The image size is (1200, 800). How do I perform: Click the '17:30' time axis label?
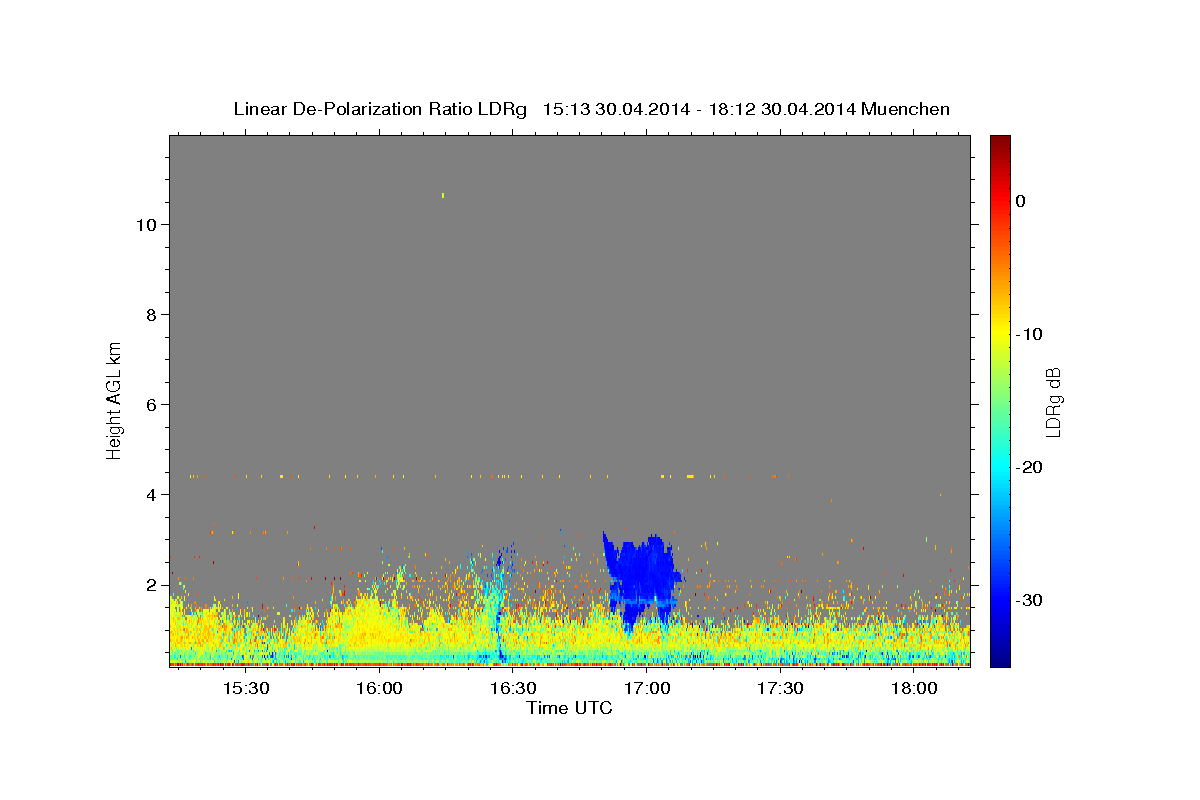pyautogui.click(x=781, y=688)
